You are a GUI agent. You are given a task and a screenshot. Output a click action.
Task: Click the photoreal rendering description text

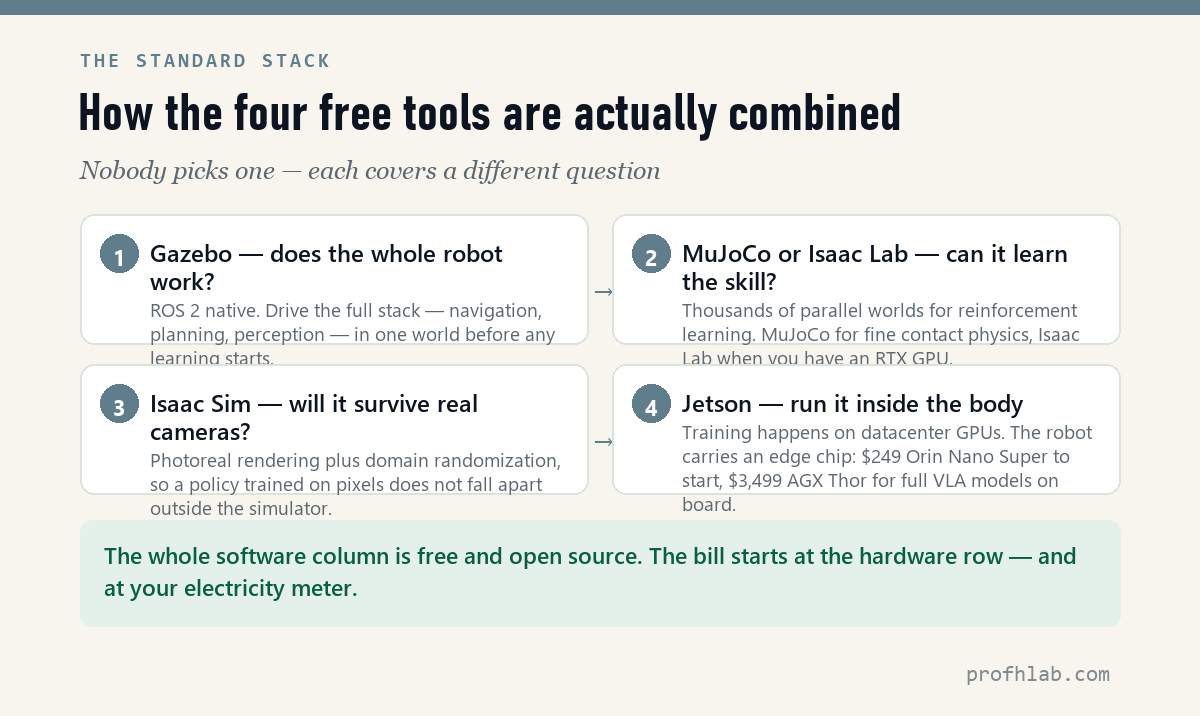tap(355, 484)
